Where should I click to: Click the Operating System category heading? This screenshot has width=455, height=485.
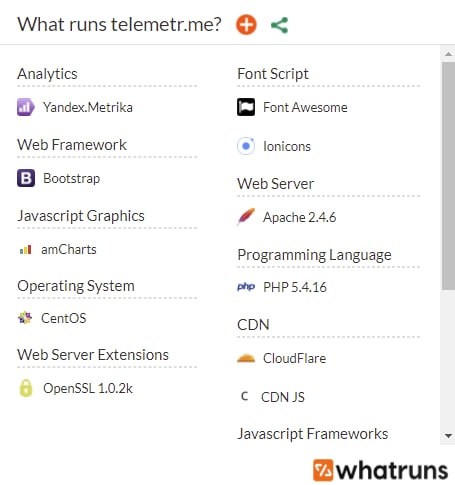(76, 286)
